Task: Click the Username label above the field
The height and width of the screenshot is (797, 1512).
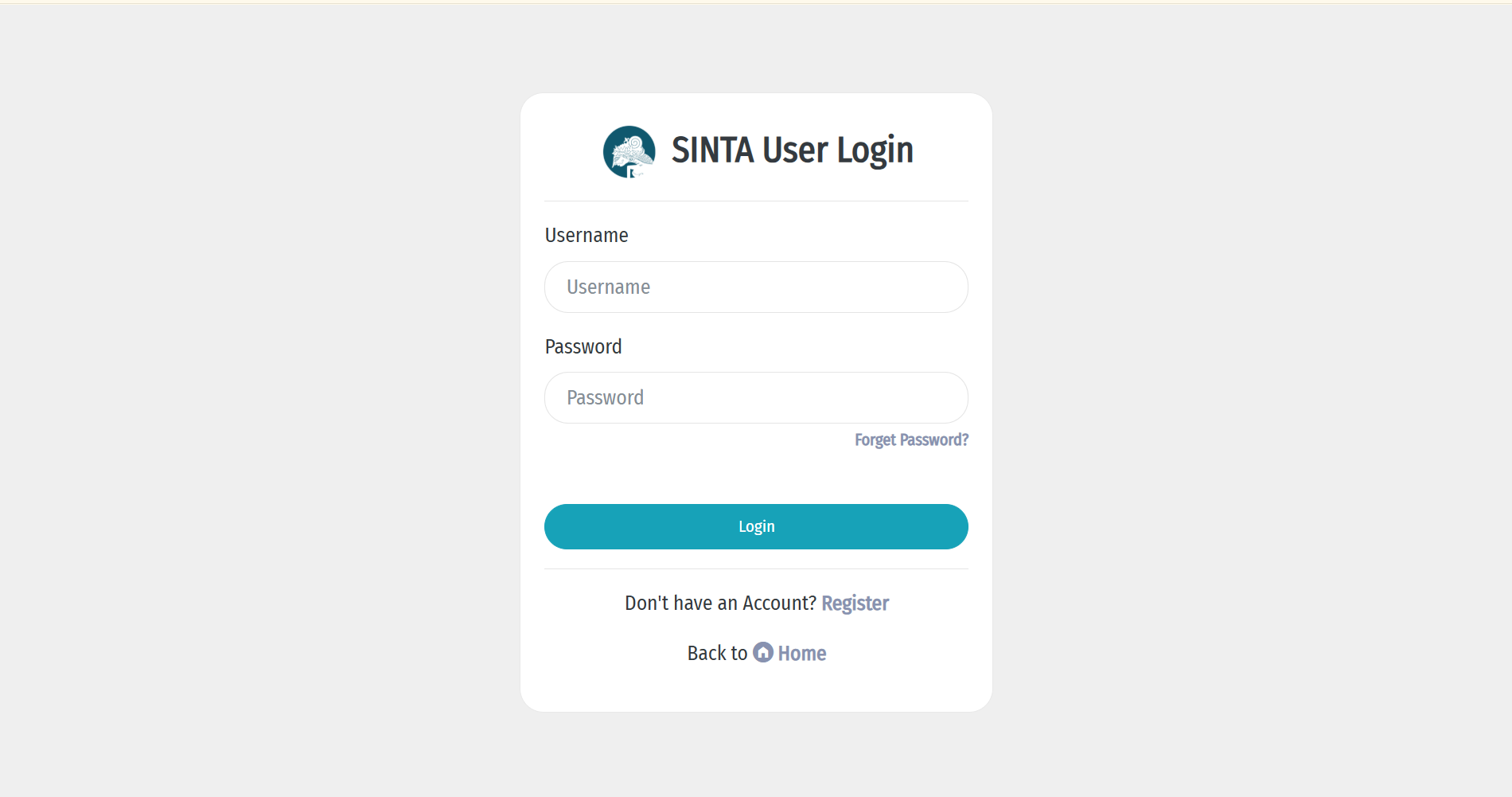Action: tap(586, 236)
